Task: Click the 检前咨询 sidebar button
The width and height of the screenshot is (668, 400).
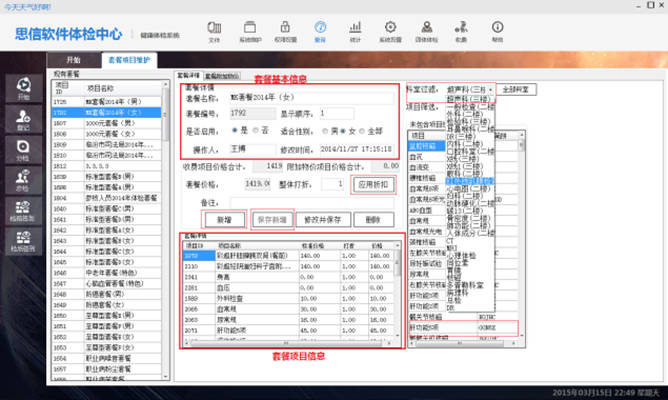Action: 24,210
